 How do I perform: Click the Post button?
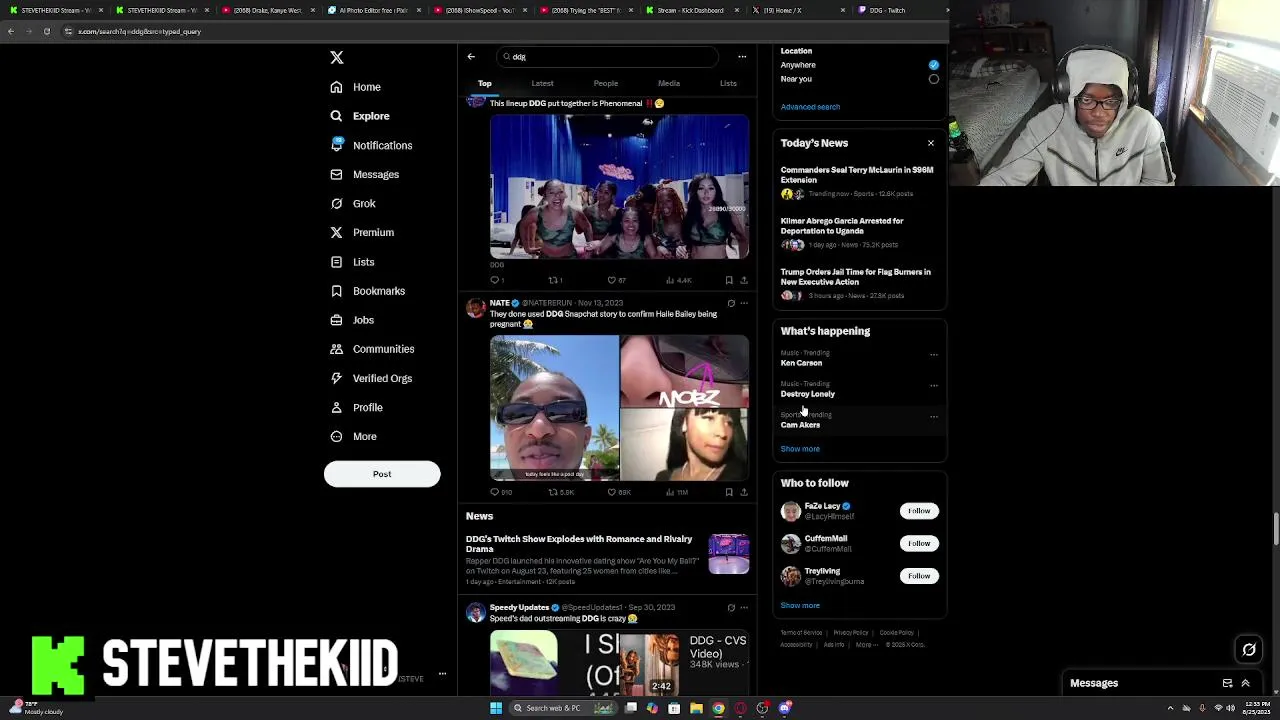(382, 474)
